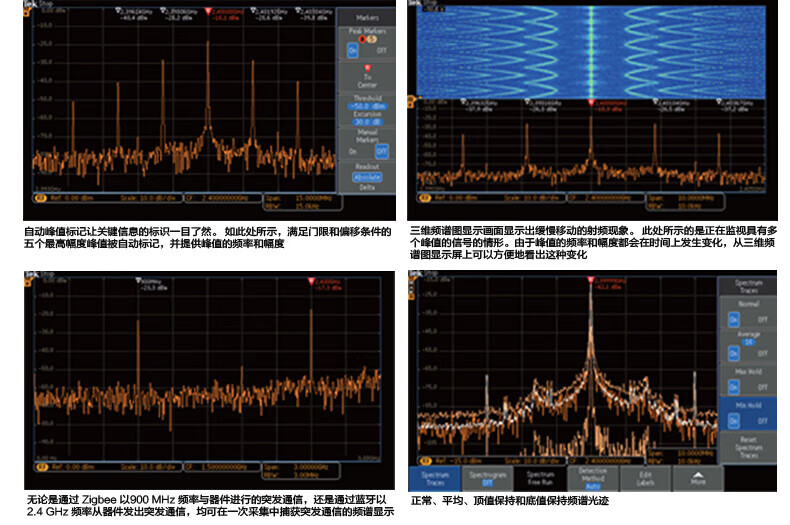Open the Detection Method menu
The image size is (790, 525).
pos(592,478)
